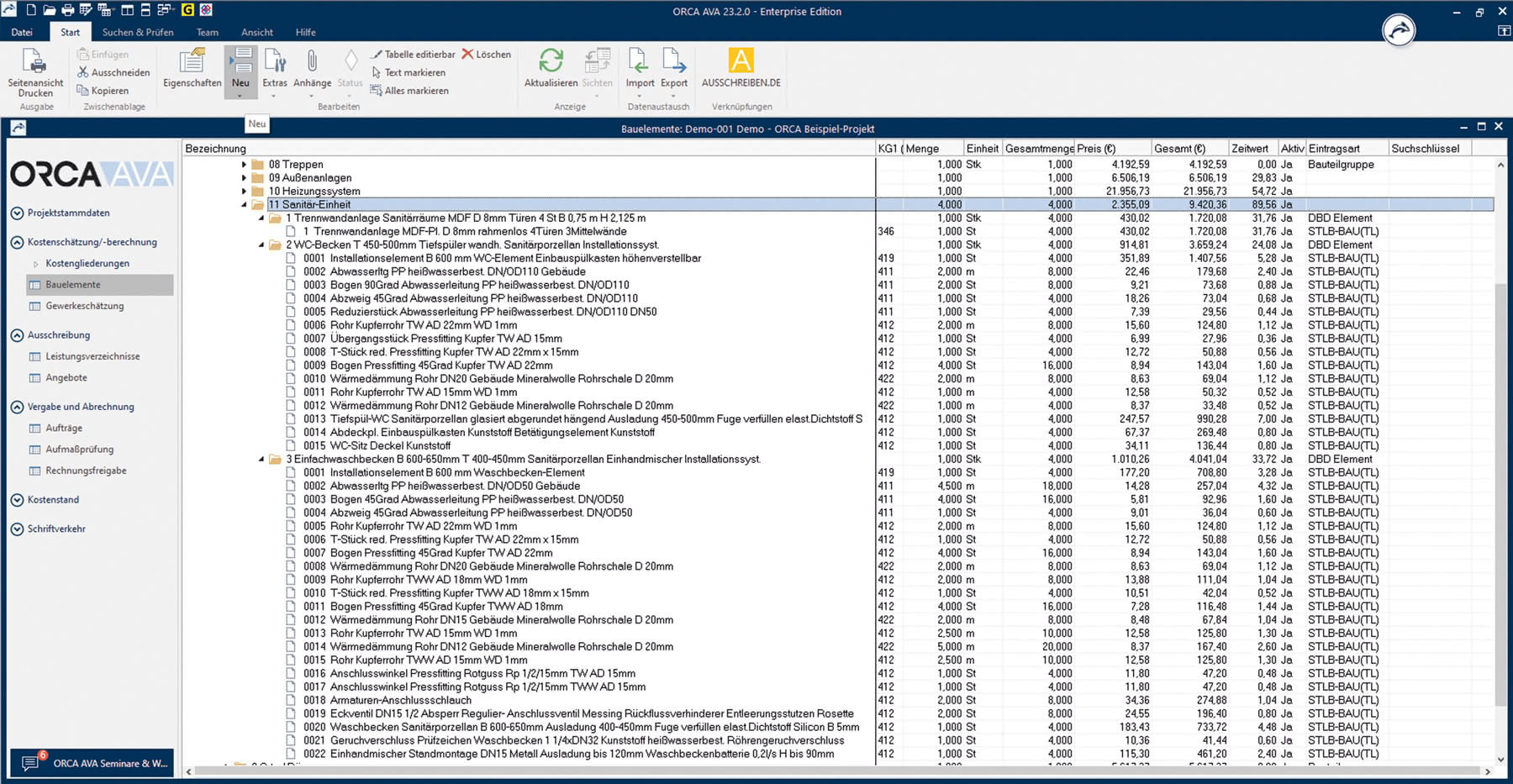Image resolution: width=1513 pixels, height=784 pixels.
Task: Enable Text markieren mode
Action: tap(408, 72)
